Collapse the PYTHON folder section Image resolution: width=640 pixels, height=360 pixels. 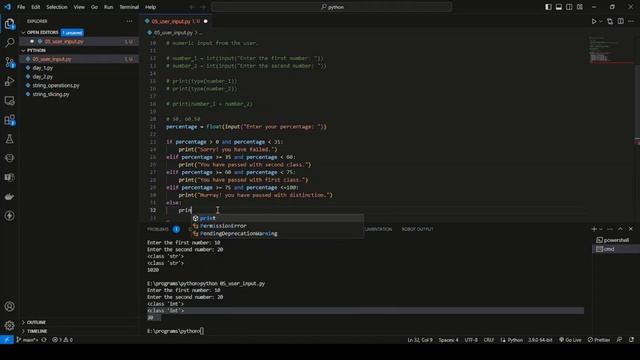pos(36,50)
